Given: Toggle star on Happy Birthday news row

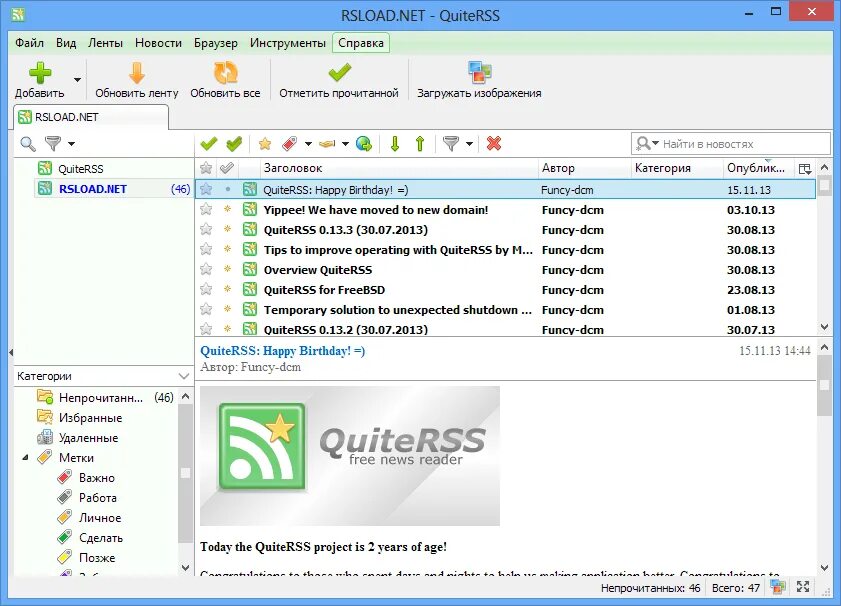Looking at the screenshot, I should 206,189.
